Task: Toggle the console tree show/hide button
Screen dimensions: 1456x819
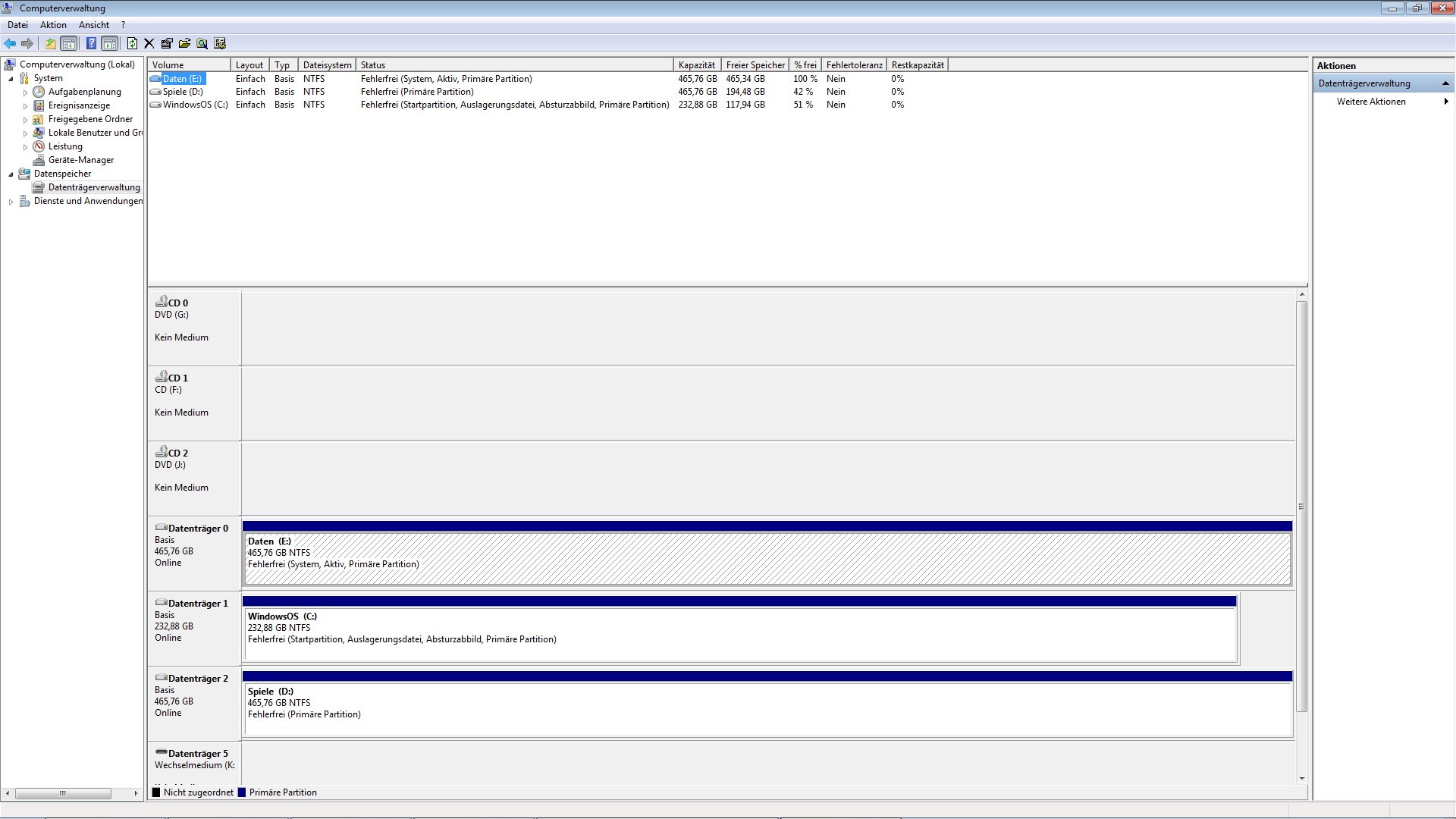Action: tap(68, 44)
